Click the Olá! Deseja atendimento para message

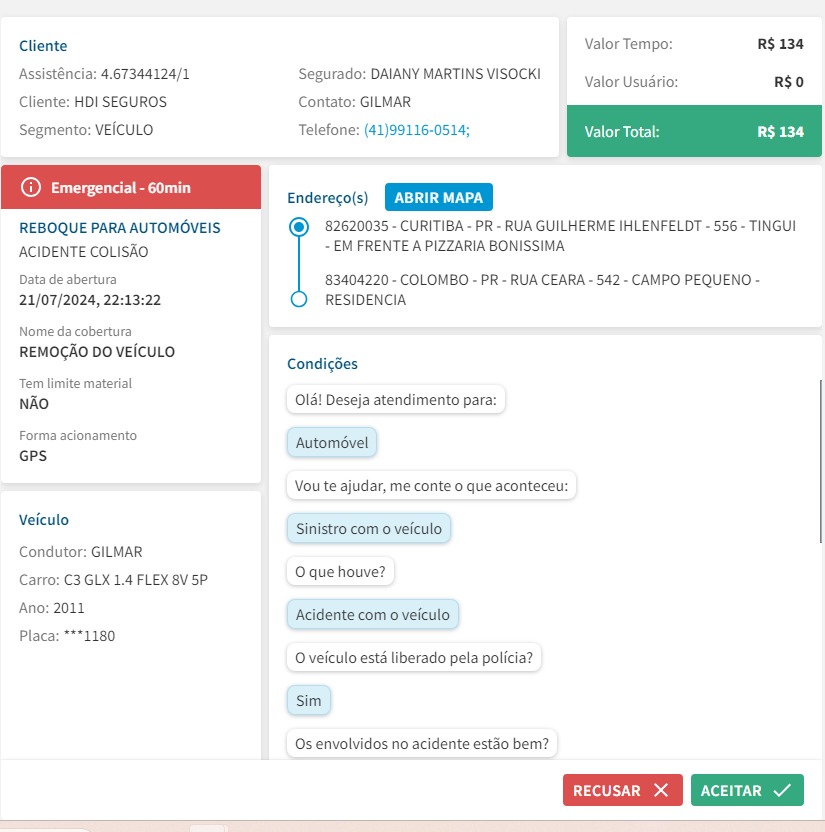coord(395,400)
